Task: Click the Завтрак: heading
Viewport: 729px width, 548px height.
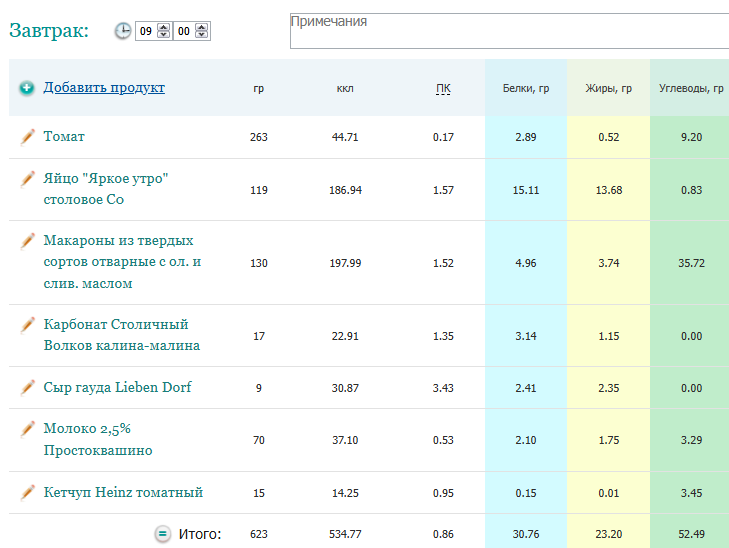Action: [x=49, y=30]
